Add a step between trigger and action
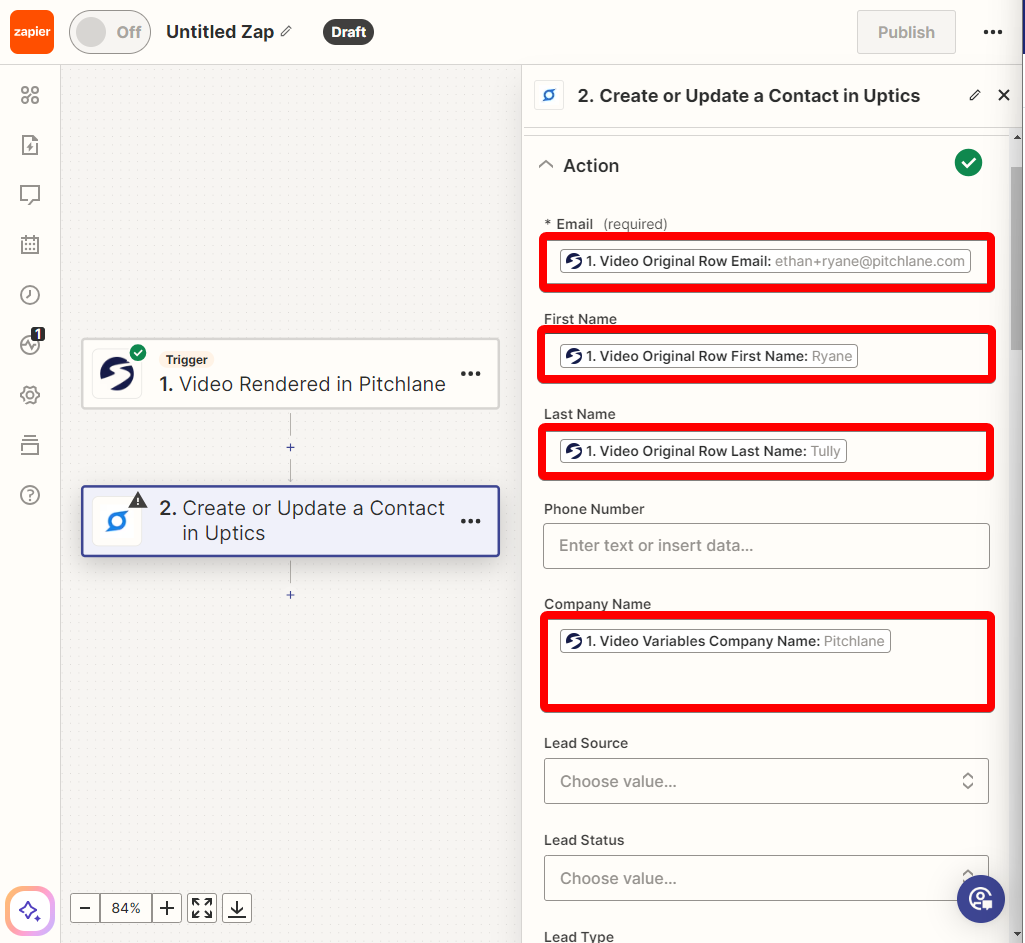The height and width of the screenshot is (943, 1025). [290, 448]
